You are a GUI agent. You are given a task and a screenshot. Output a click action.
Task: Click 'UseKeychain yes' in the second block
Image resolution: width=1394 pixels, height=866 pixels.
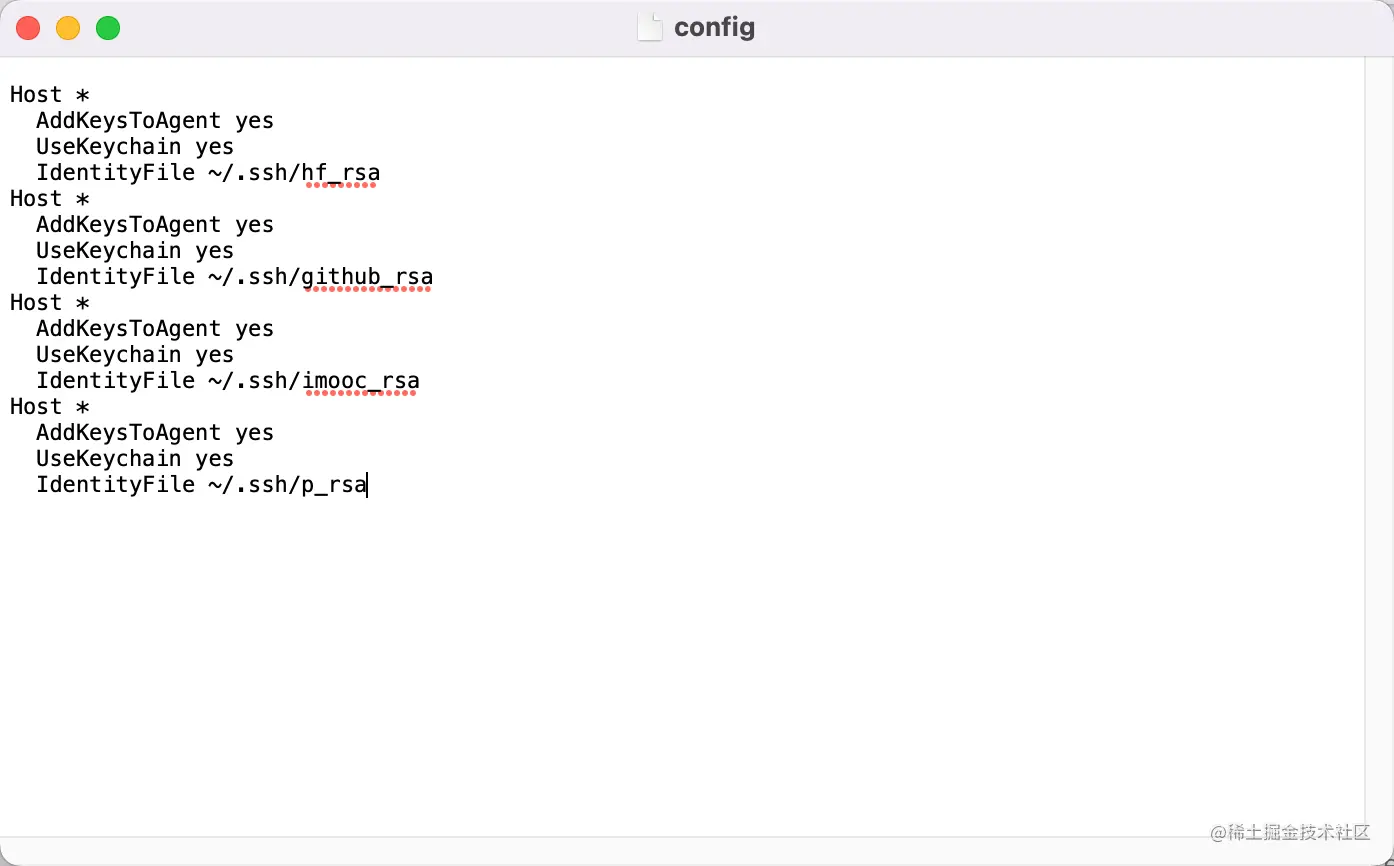pyautogui.click(x=134, y=250)
